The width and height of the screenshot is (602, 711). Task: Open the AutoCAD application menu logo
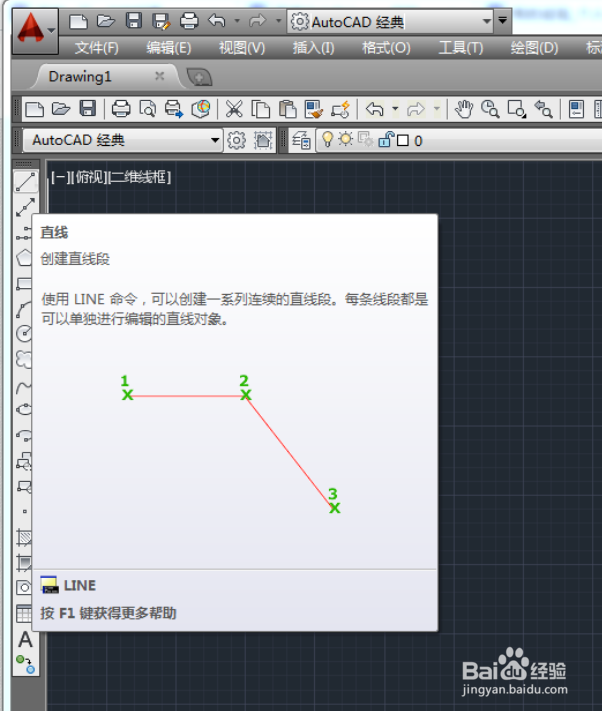tap(34, 30)
